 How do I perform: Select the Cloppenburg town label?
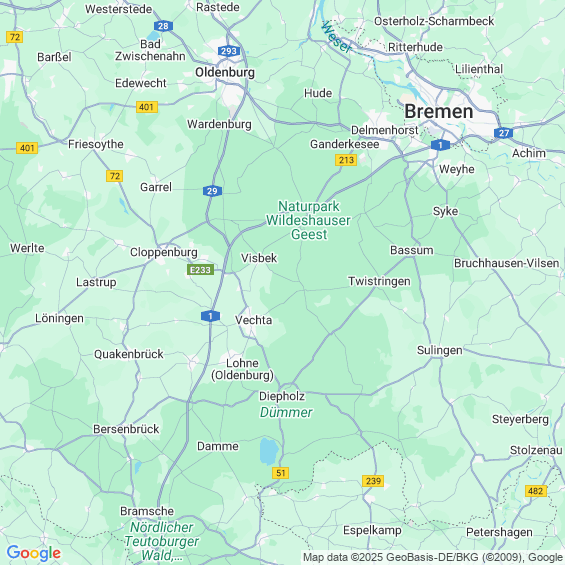pyautogui.click(x=164, y=252)
